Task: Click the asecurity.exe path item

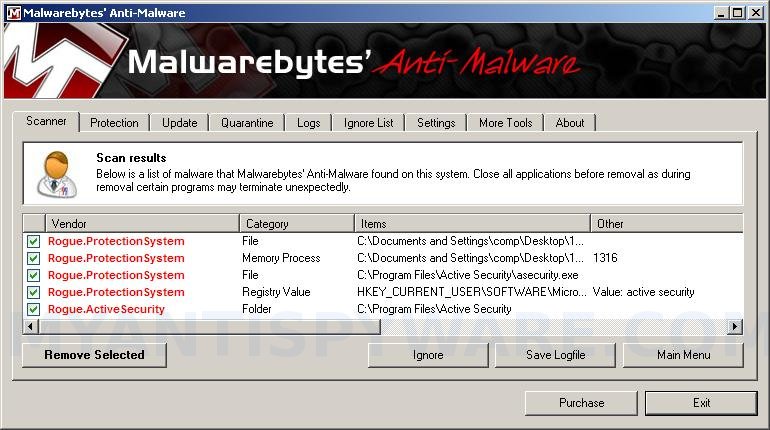Action: click(x=468, y=275)
